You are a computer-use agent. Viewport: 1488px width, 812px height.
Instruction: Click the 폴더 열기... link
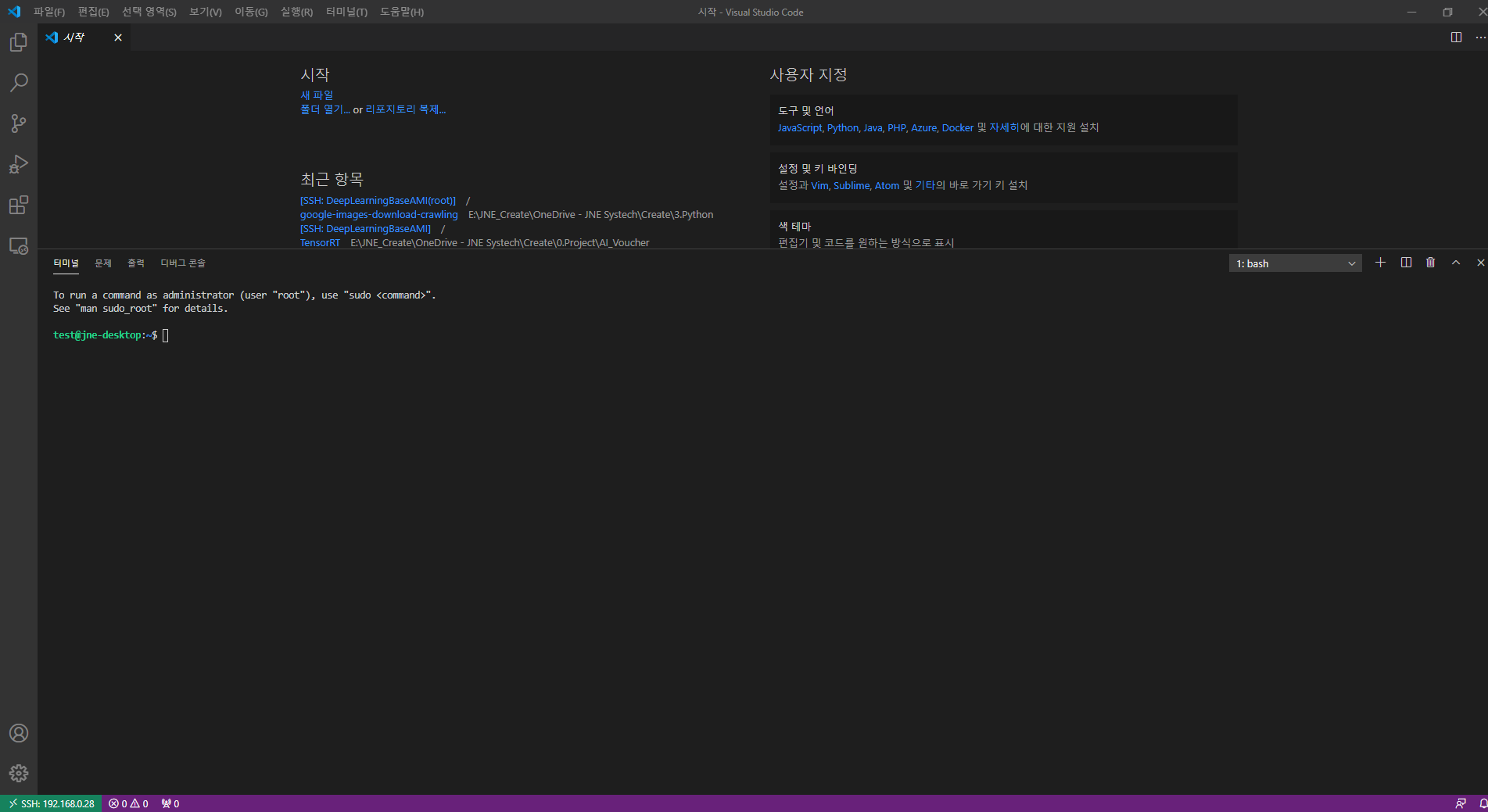(325, 109)
